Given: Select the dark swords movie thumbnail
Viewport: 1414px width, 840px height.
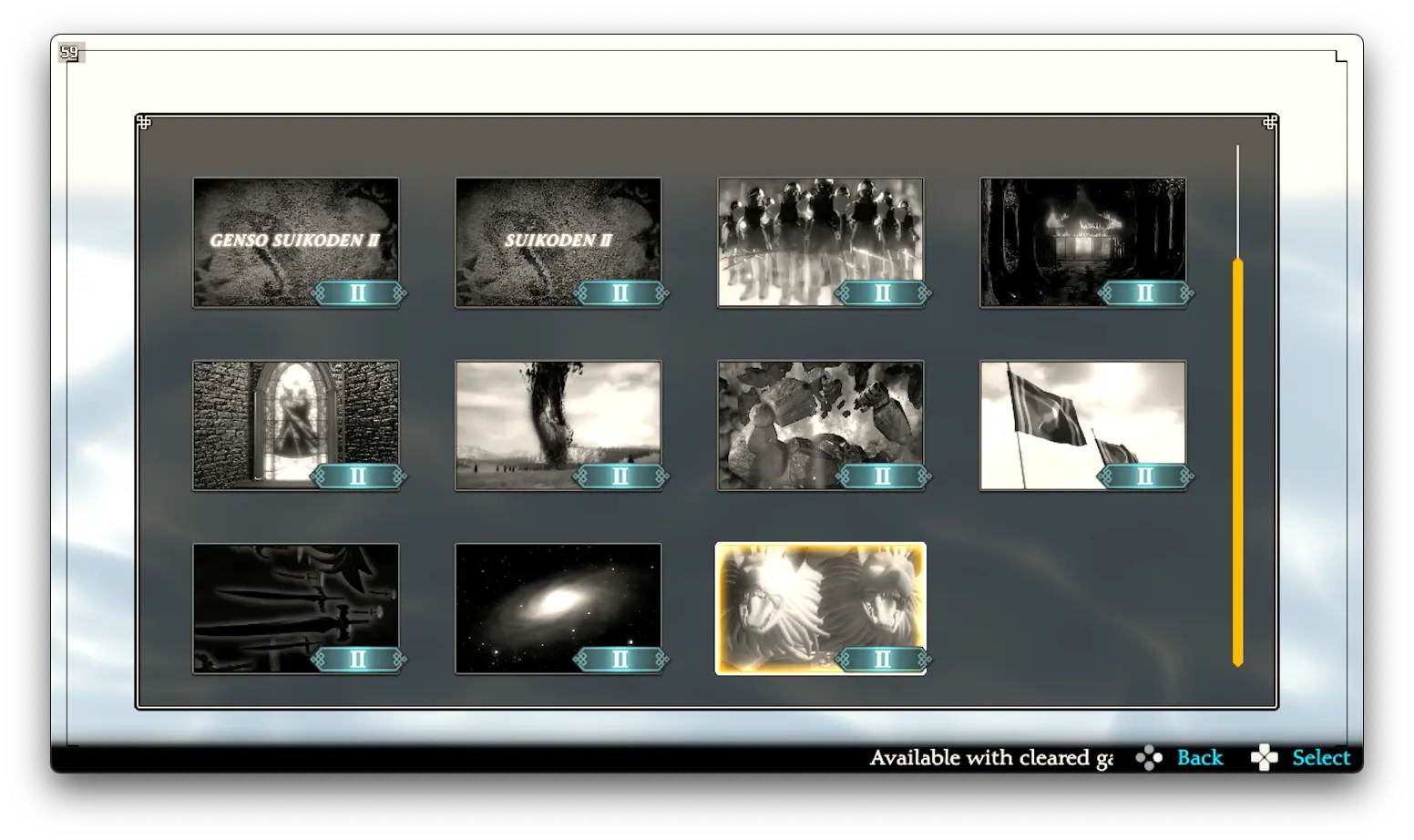Looking at the screenshot, I should click(296, 609).
